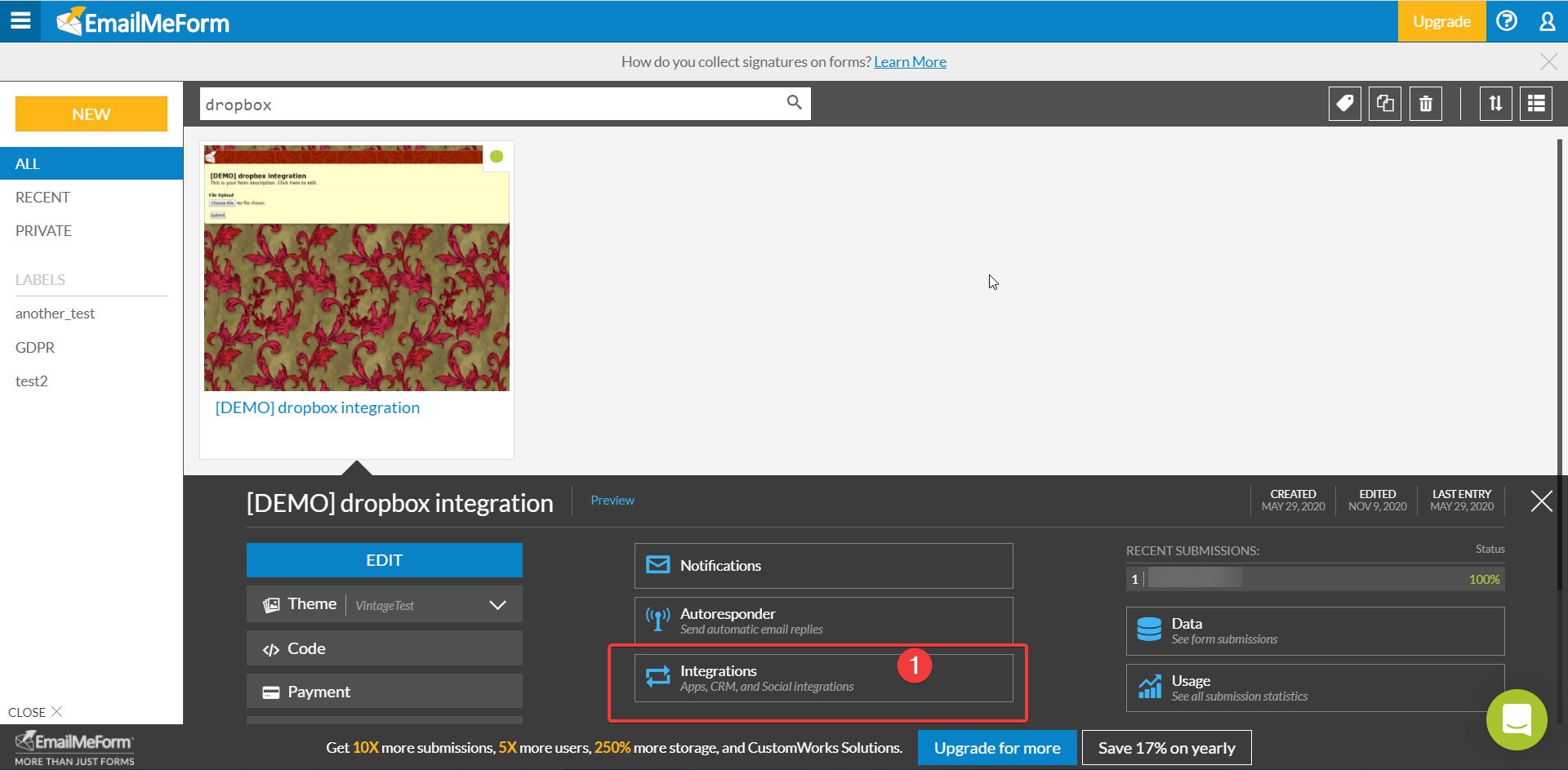Open the Data form submissions tile
Screen dimensions: 1568x770
(x=1316, y=630)
